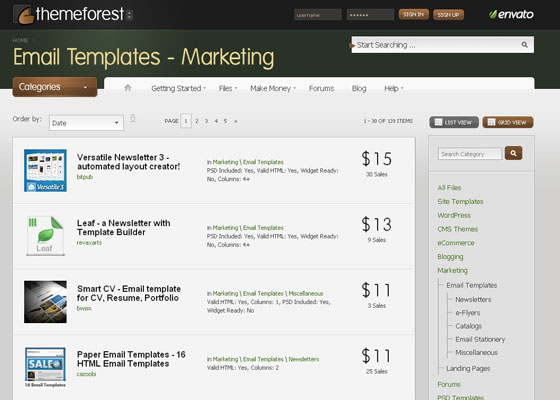Select All Files in the sidebar
The height and width of the screenshot is (400, 560).
click(x=449, y=188)
